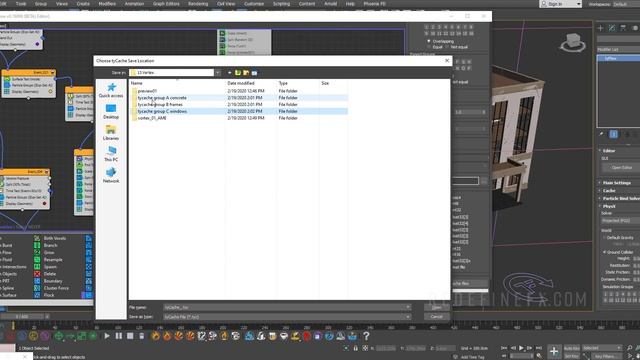Open This PC in save dialog sidebar
This screenshot has width=640, height=360.
111,154
